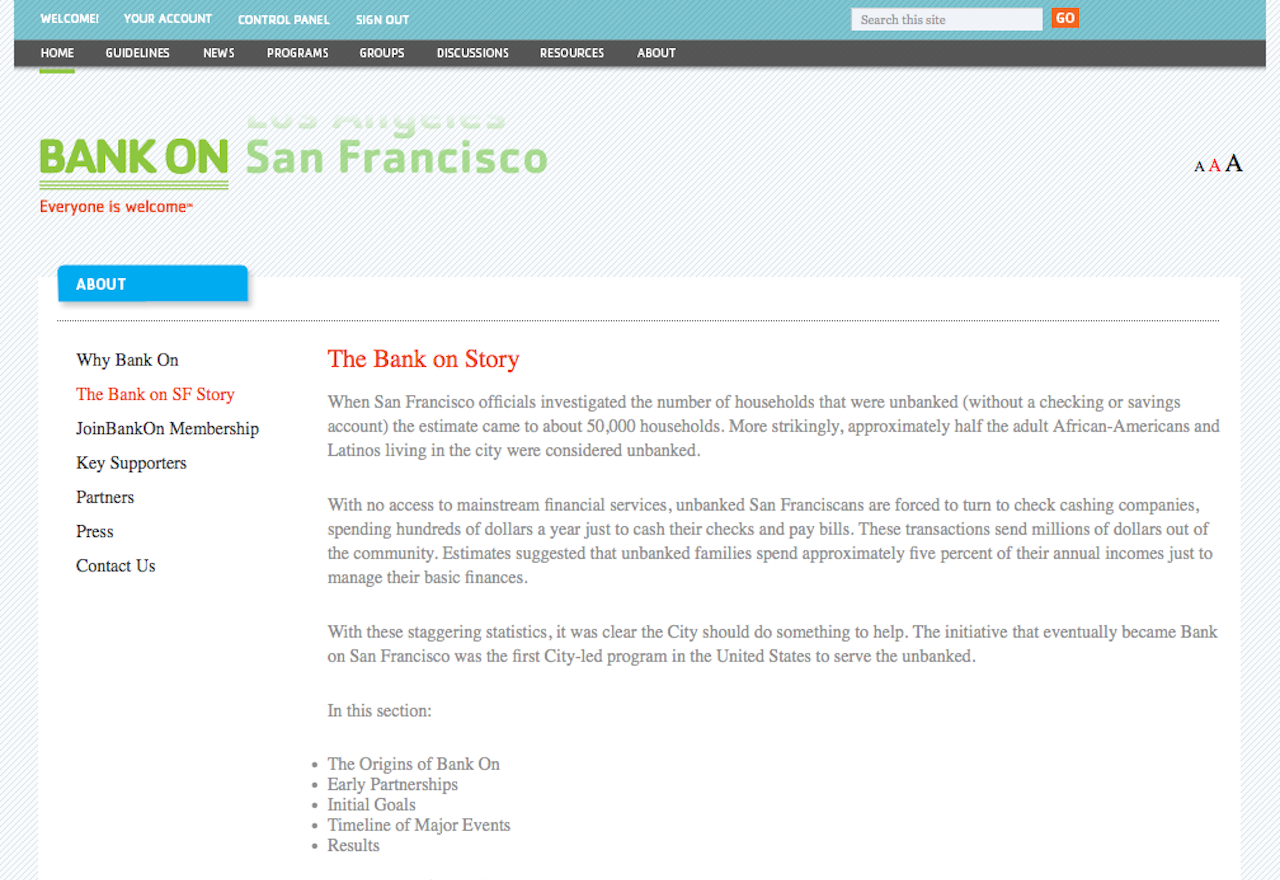This screenshot has width=1280, height=880.
Task: Click the In this section: text
Action: click(379, 711)
